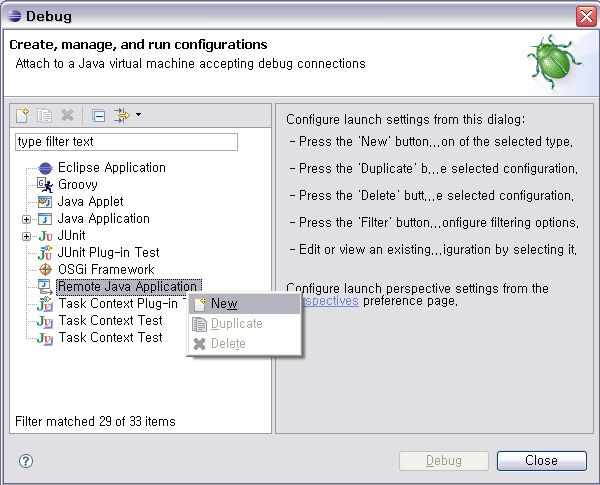Click the Duplicate menu item icon
The height and width of the screenshot is (485, 600).
click(x=199, y=324)
